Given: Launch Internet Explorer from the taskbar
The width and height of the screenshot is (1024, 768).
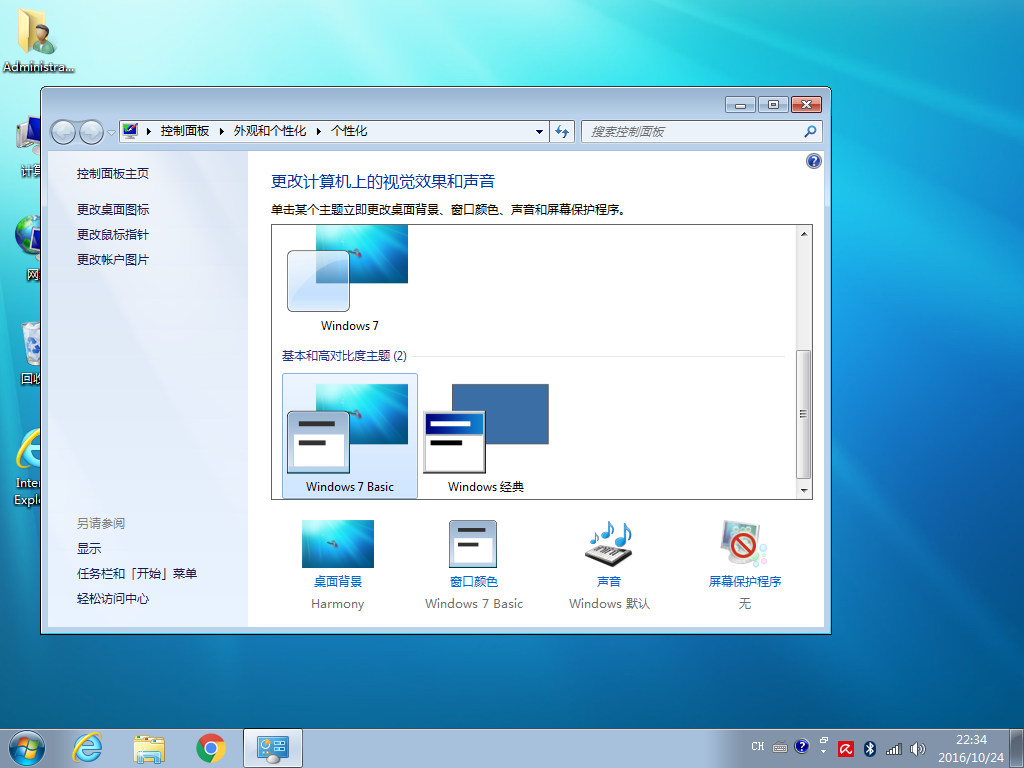Looking at the screenshot, I should point(88,748).
